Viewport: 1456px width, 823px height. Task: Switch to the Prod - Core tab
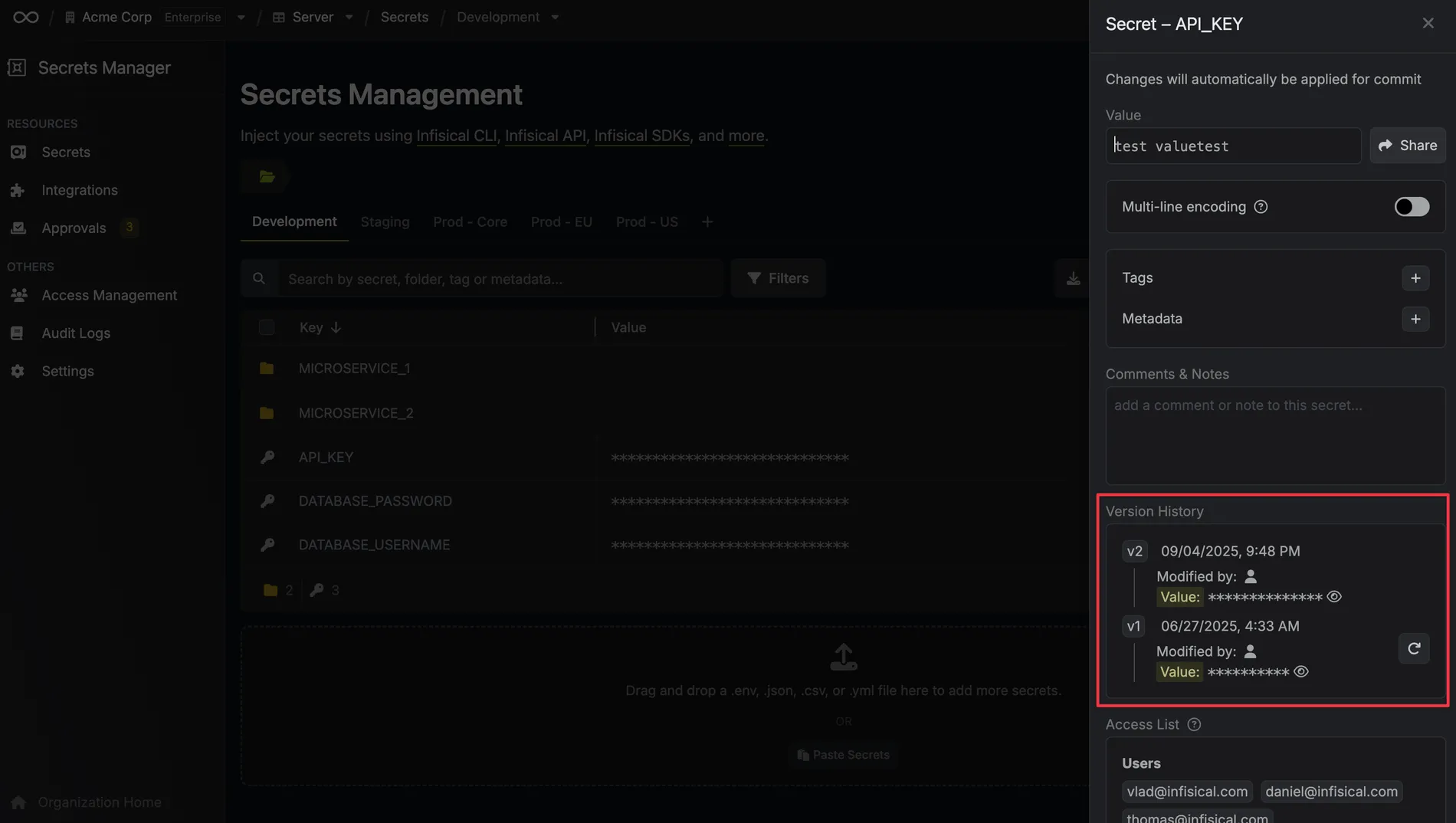pos(470,221)
